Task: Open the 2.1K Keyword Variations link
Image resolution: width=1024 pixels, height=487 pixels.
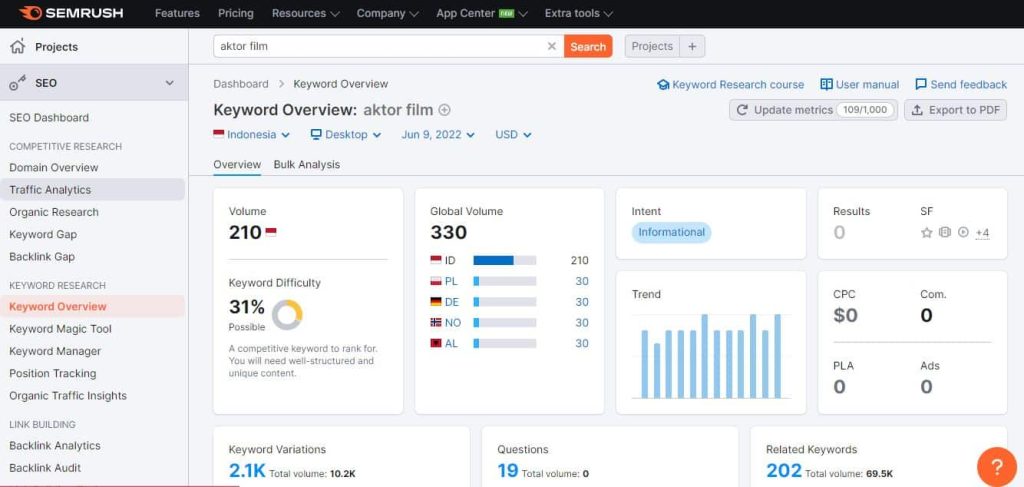Action: coord(247,470)
